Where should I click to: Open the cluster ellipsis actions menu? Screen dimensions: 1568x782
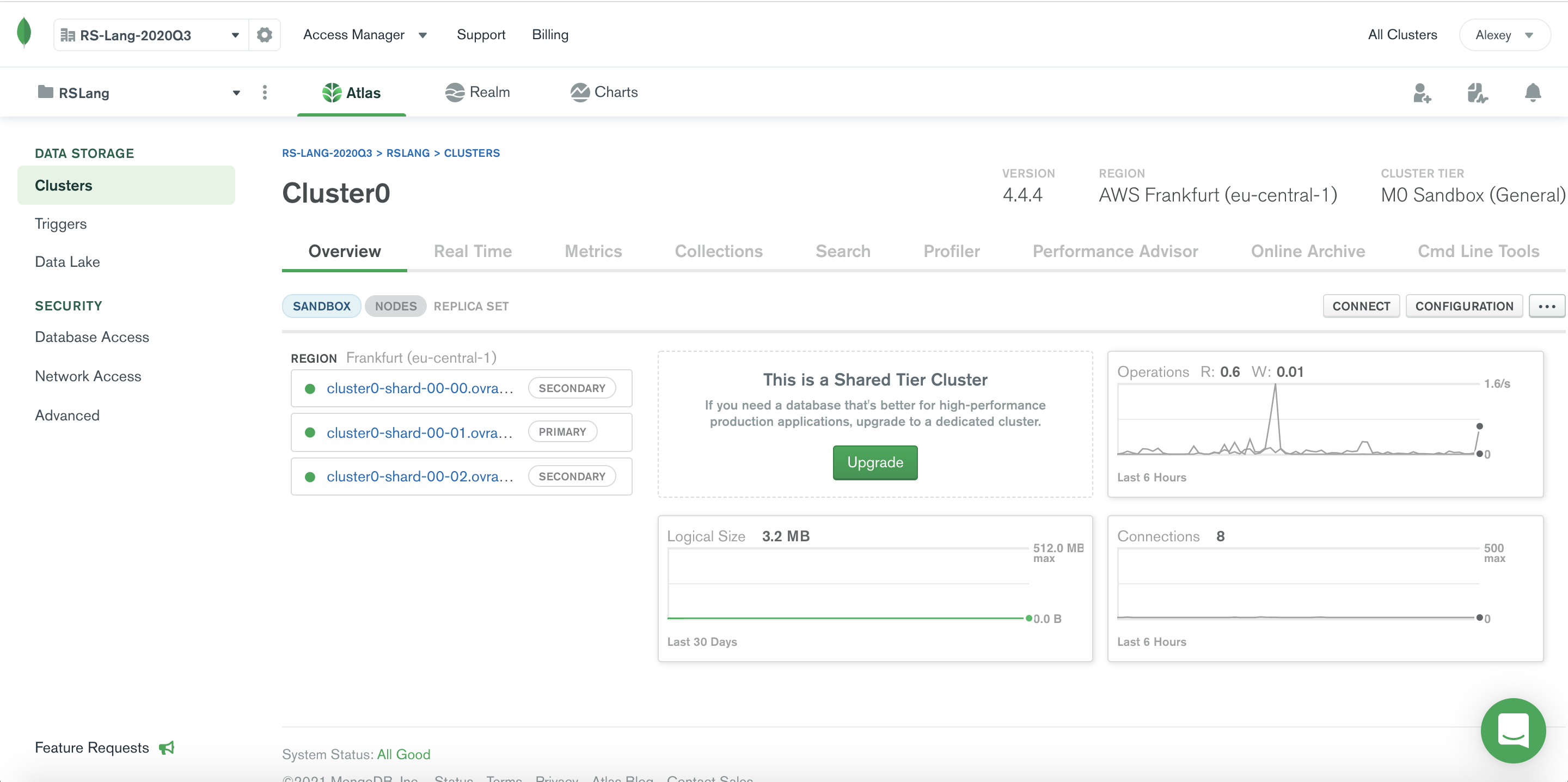(x=1547, y=307)
